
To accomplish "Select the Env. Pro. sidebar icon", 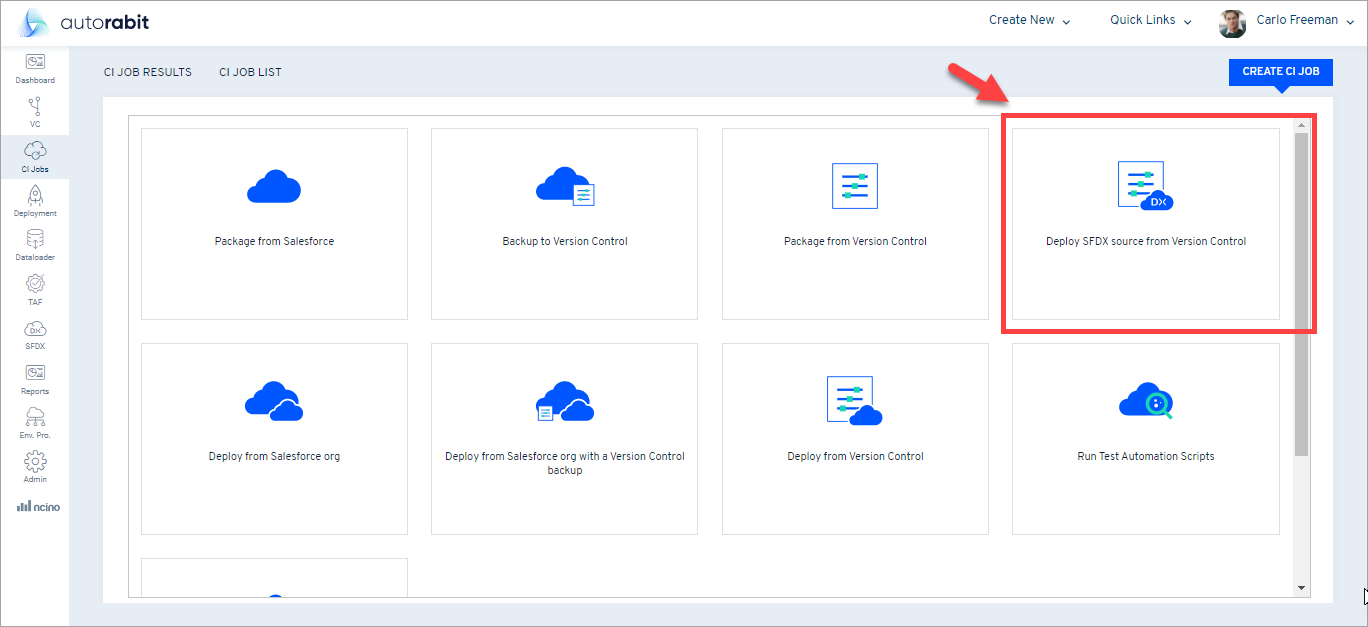I will tap(35, 422).
